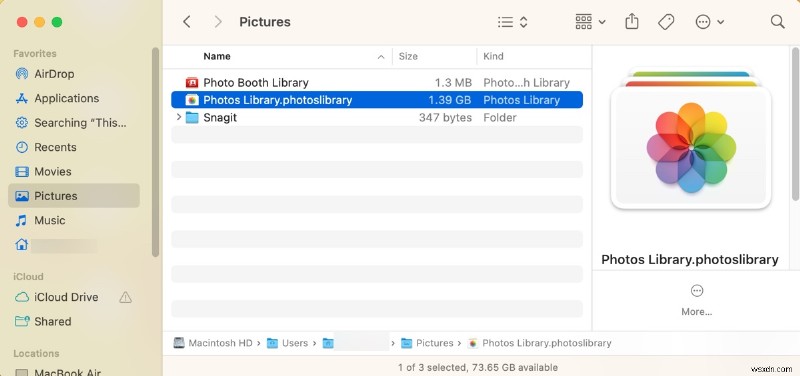Open Movies in the sidebar

point(74,171)
